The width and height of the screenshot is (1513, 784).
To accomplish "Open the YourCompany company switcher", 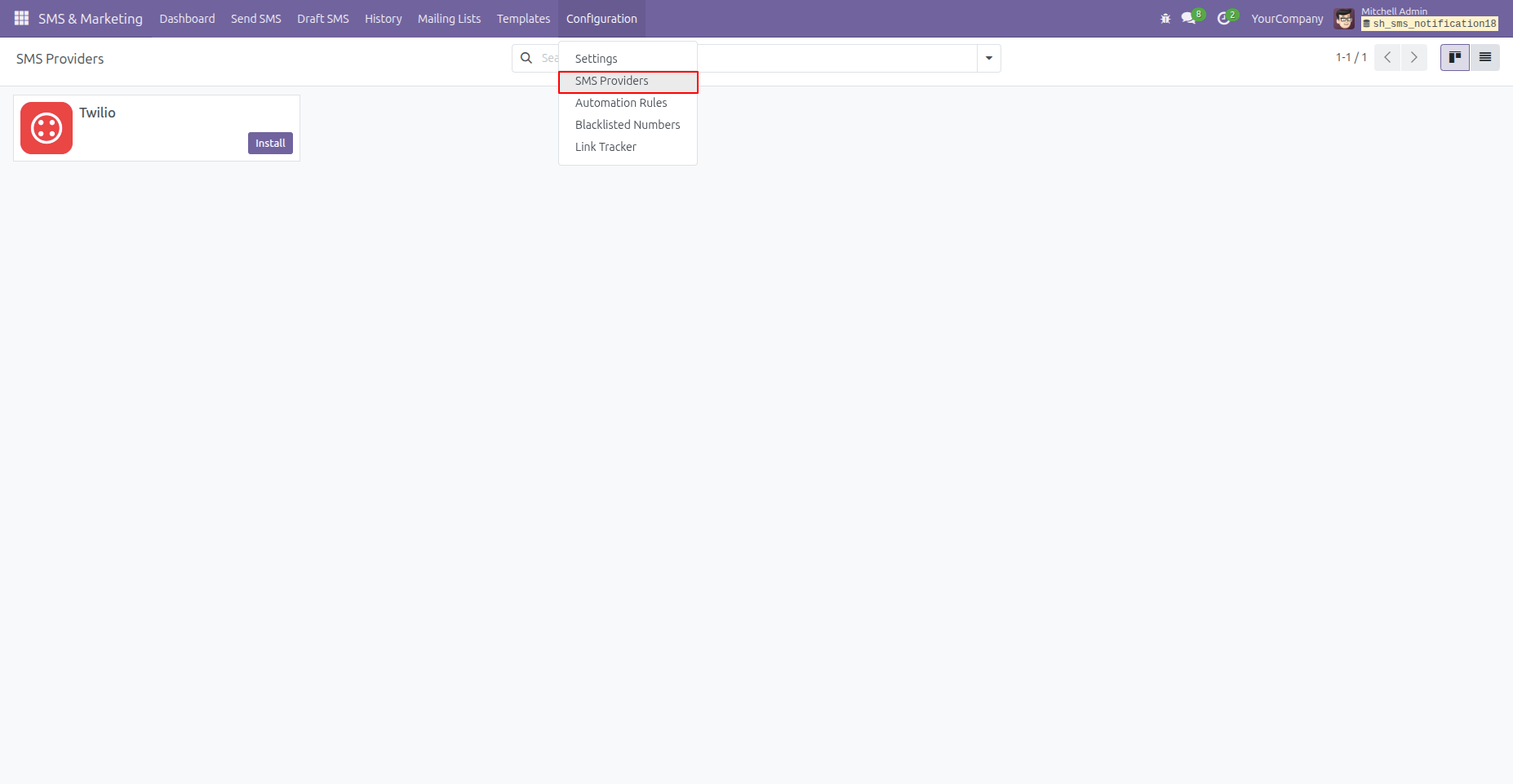I will [x=1287, y=19].
